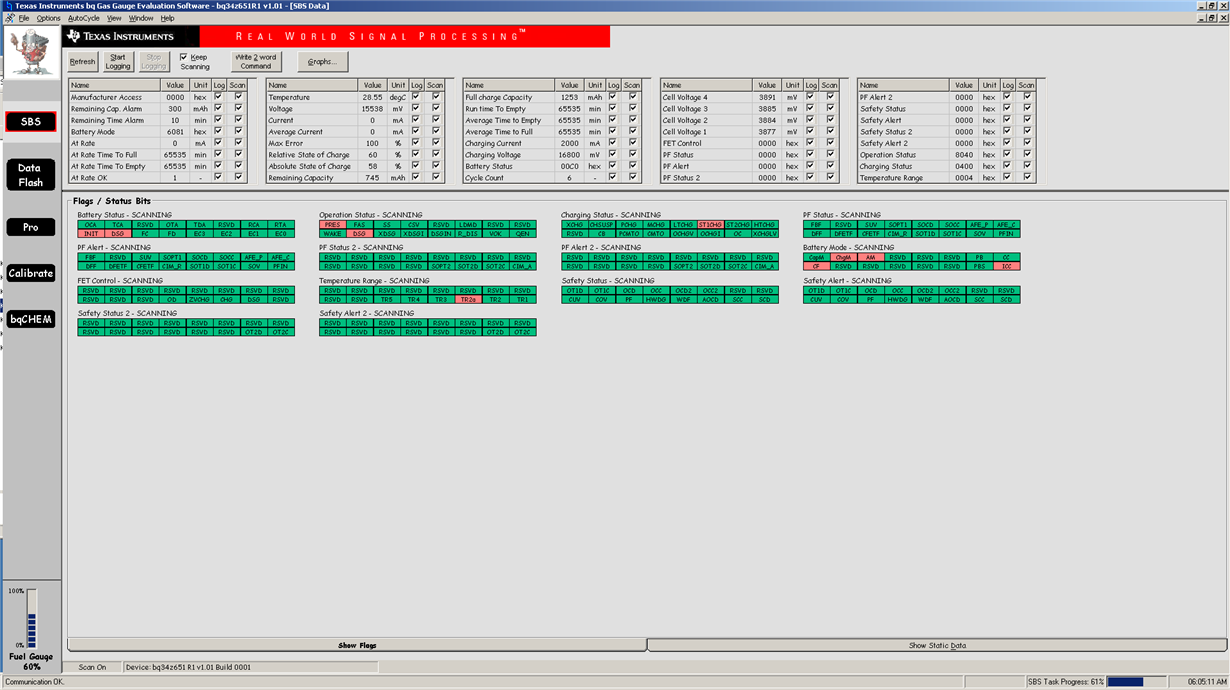Click the ICC flag in Battery Mode
Viewport: 1230px width, 690px height.
(1006, 266)
